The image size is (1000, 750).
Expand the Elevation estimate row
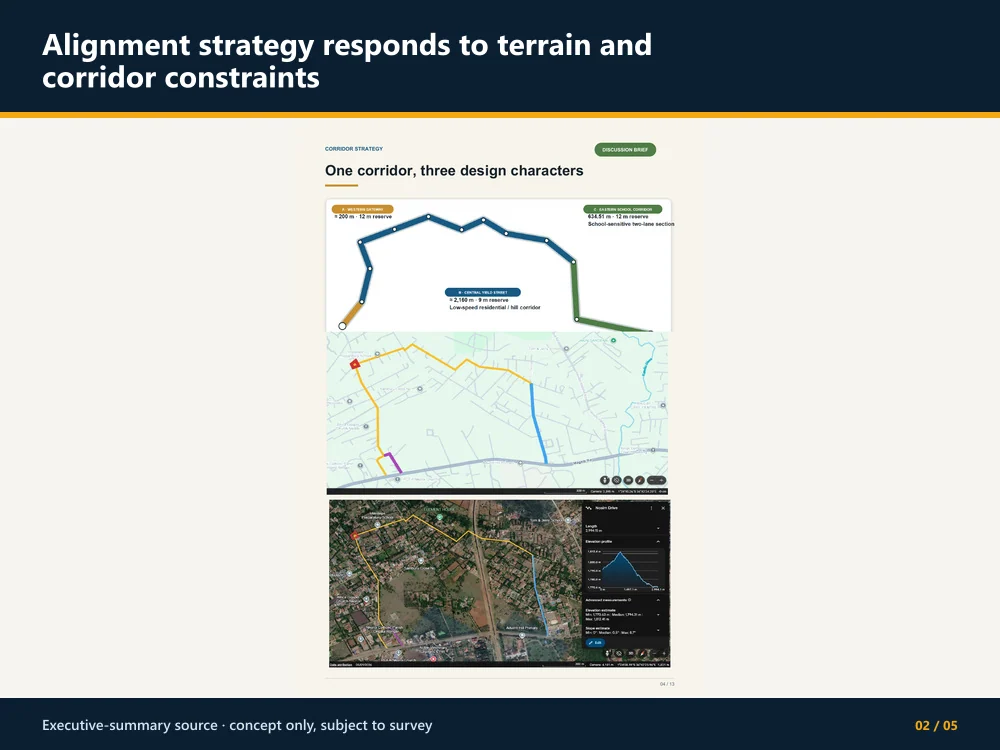pos(658,615)
